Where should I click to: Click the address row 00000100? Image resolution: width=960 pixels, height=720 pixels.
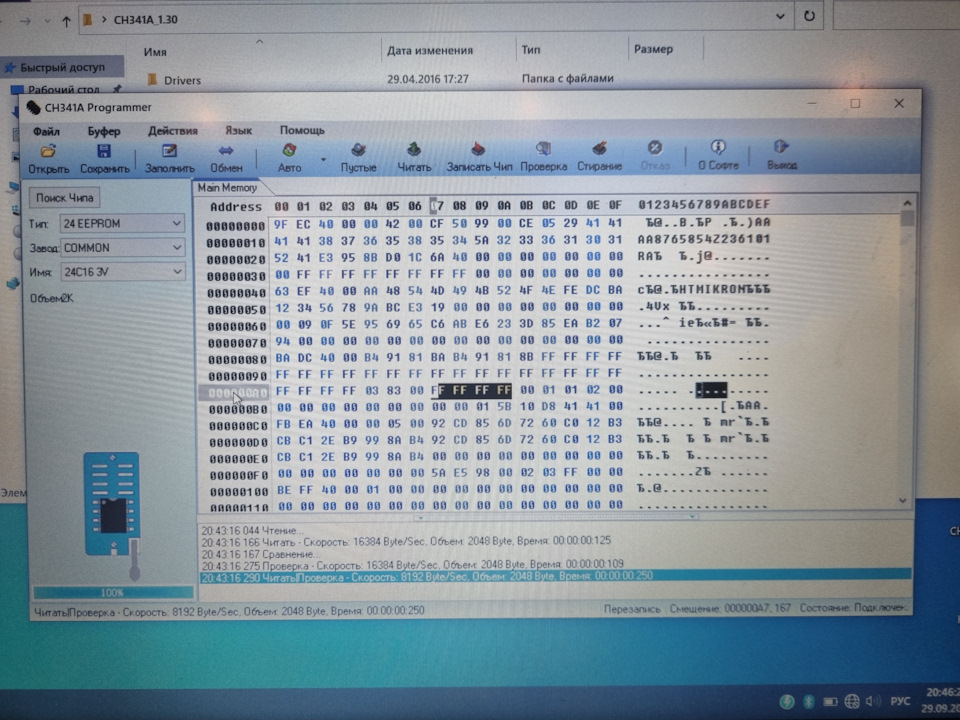click(239, 492)
